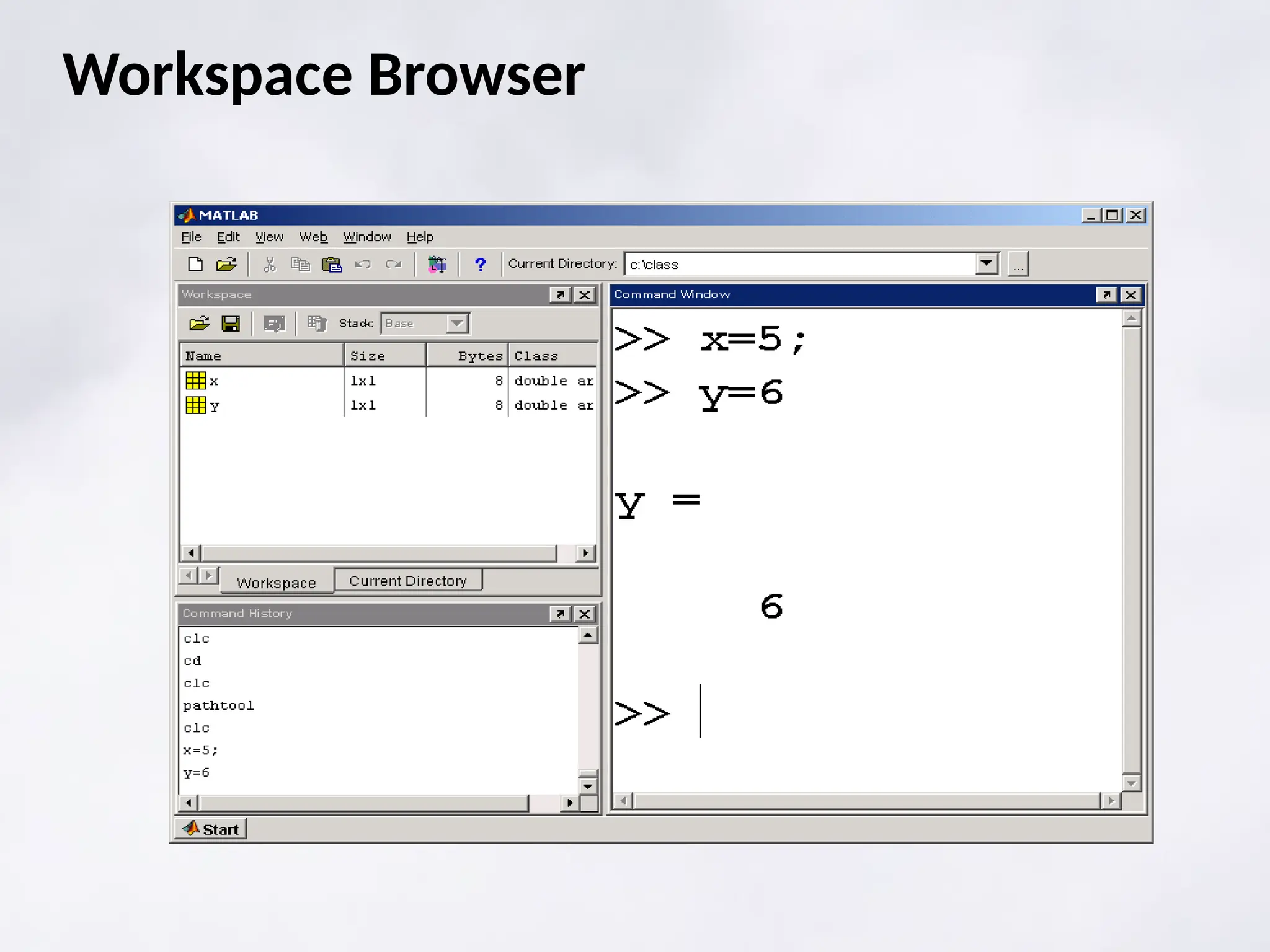Maximize the MATLAB window
Viewport: 1270px width, 952px height.
point(1112,215)
